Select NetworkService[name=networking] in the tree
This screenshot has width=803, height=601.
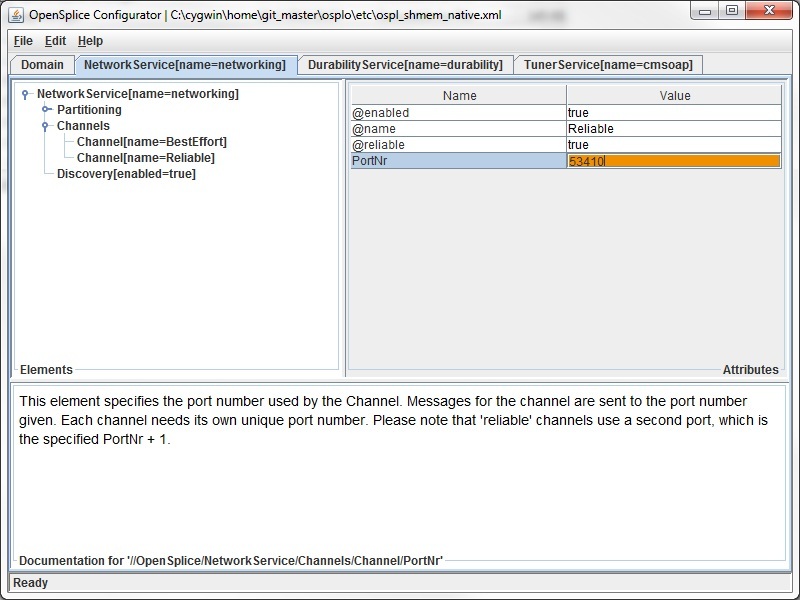(x=138, y=94)
